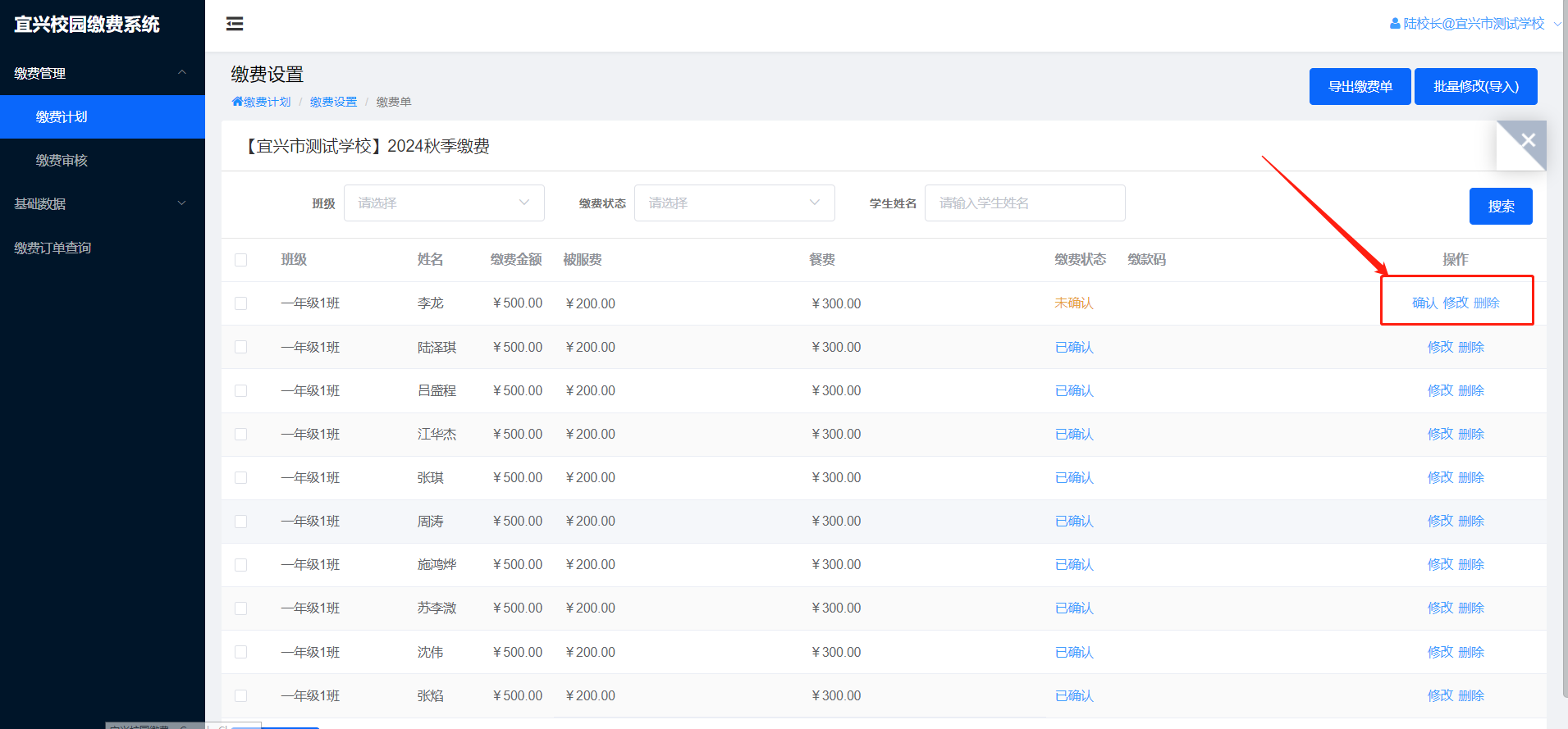Toggle the sidebar collapse hamburger icon
Screen dimensions: 1568x729
235,24
